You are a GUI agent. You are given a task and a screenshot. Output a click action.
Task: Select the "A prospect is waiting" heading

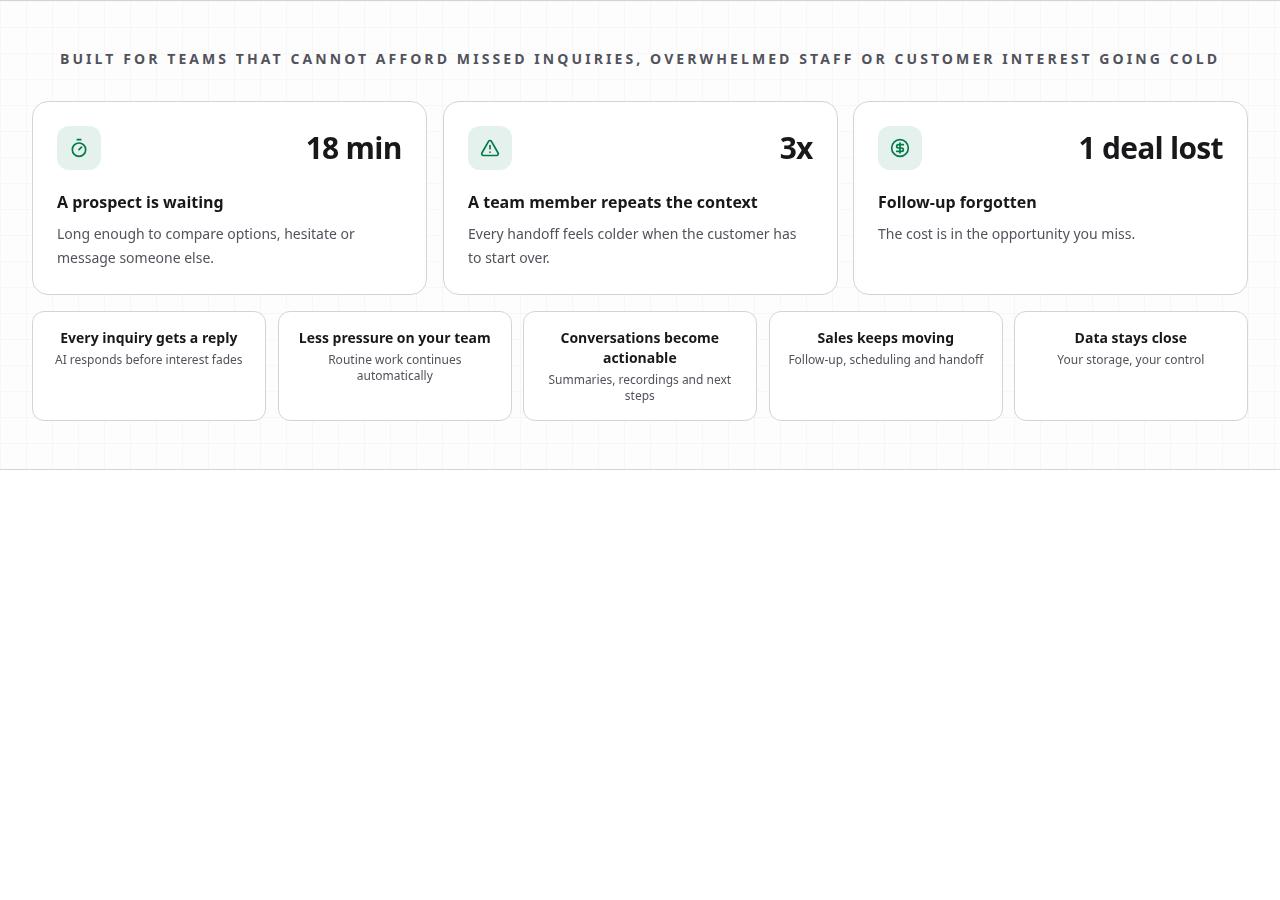click(x=140, y=202)
